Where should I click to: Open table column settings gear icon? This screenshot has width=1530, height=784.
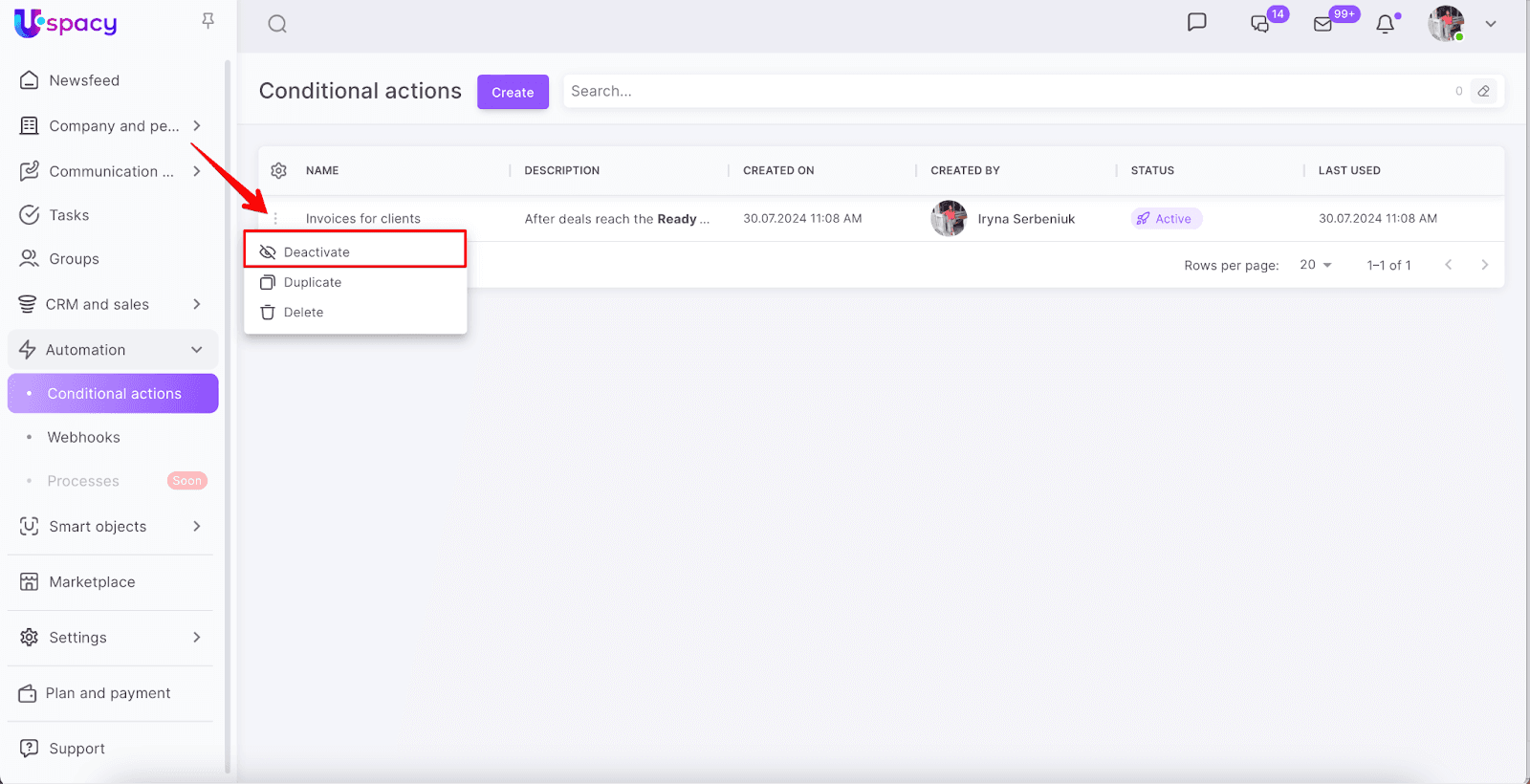(x=278, y=170)
